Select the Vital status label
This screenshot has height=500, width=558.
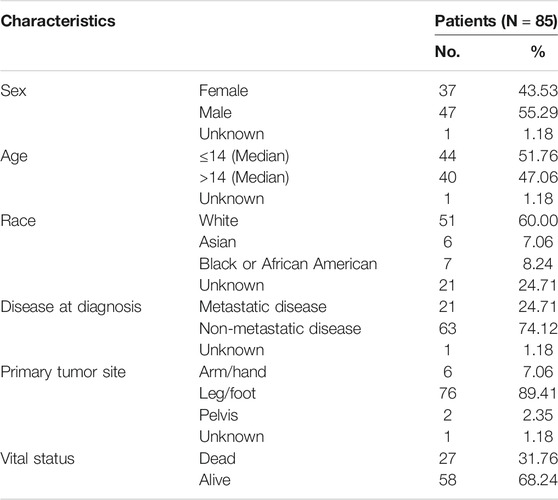pos(37,458)
